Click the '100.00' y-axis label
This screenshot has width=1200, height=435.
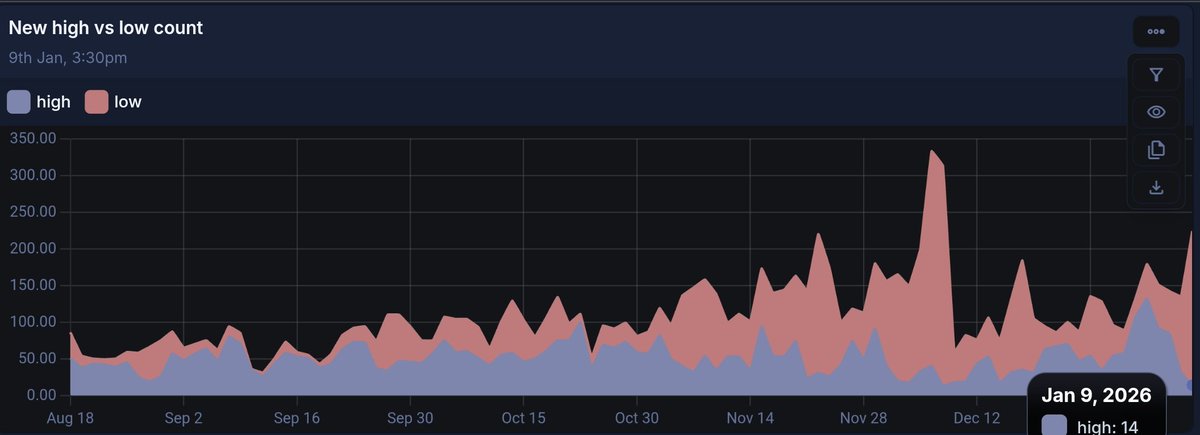click(x=31, y=322)
